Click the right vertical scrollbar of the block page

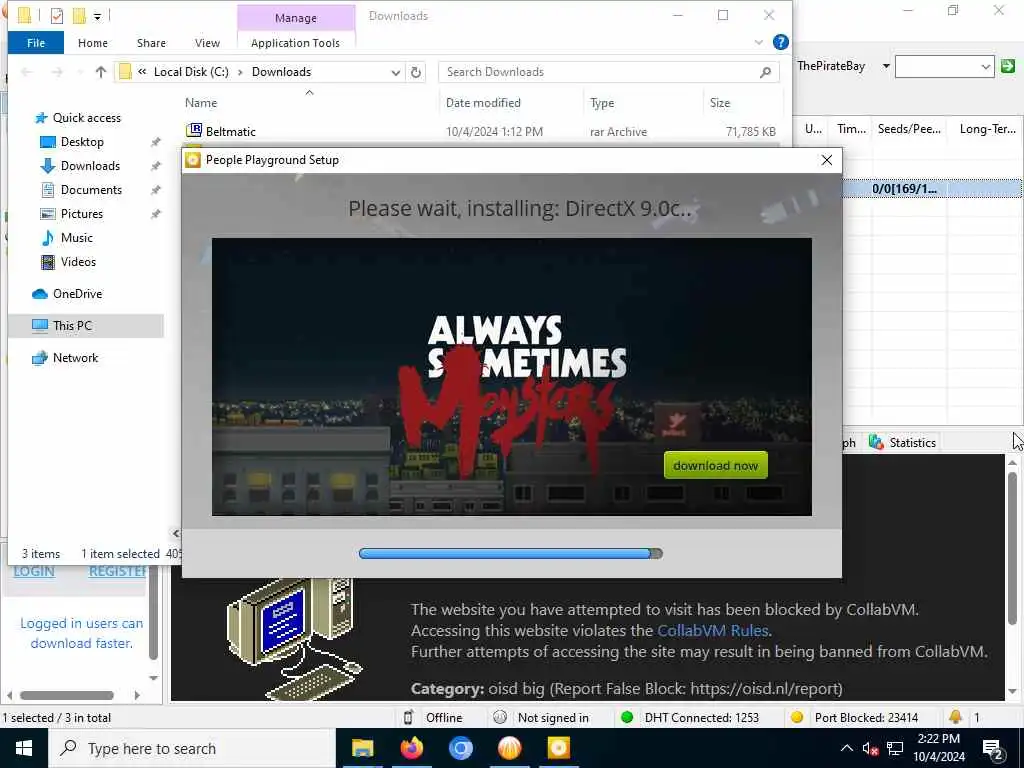(x=1012, y=549)
